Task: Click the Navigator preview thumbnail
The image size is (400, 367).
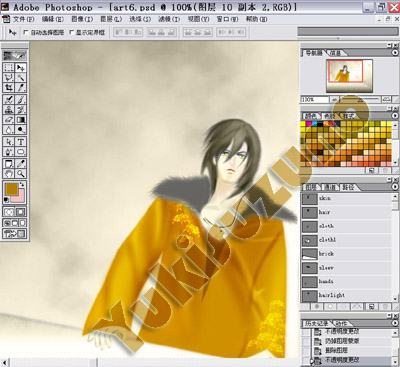Action: [x=349, y=76]
